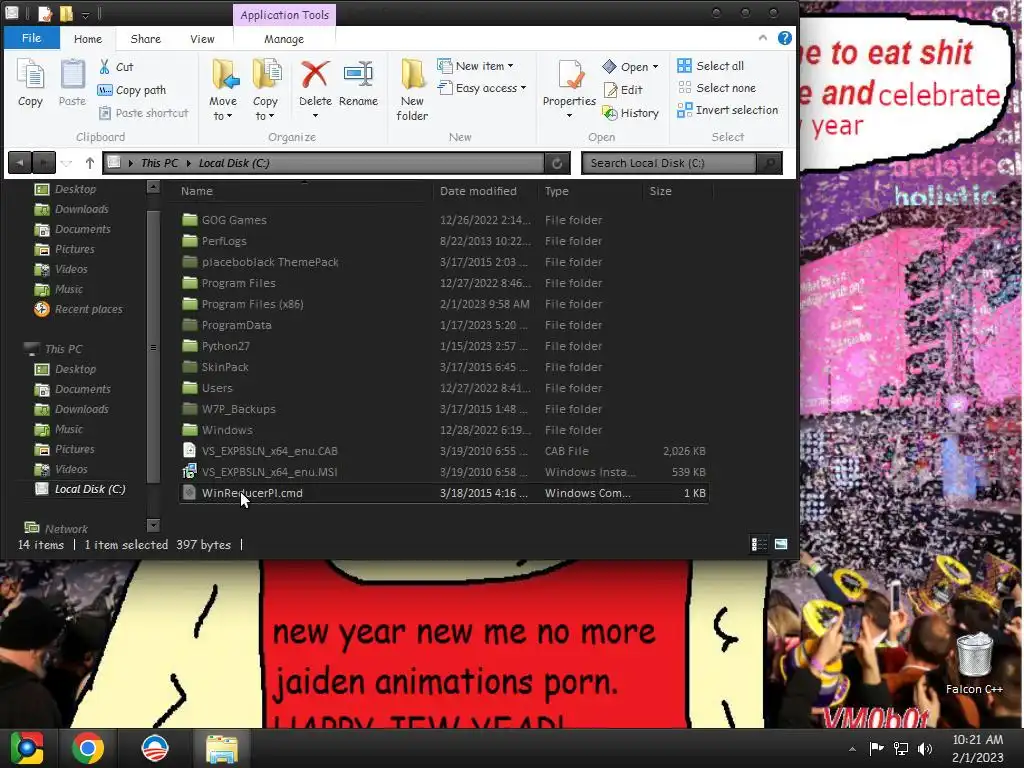
Task: Invert selection in the Select group
Action: [x=728, y=110]
